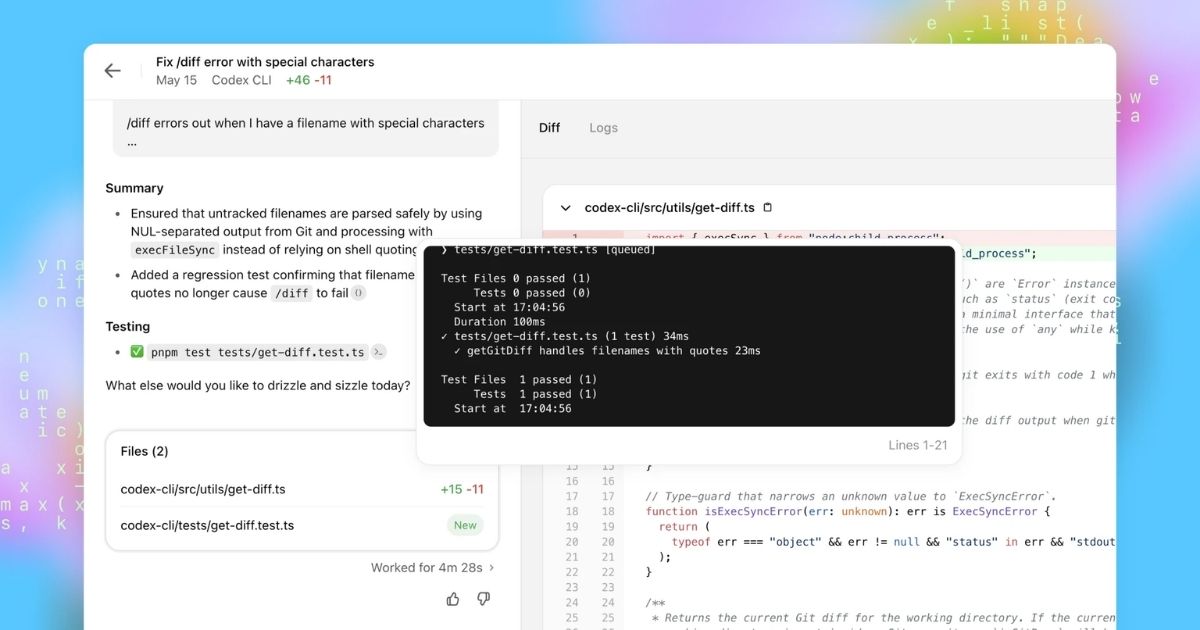
Task: Click the 'Testing' heading
Action: point(127,327)
